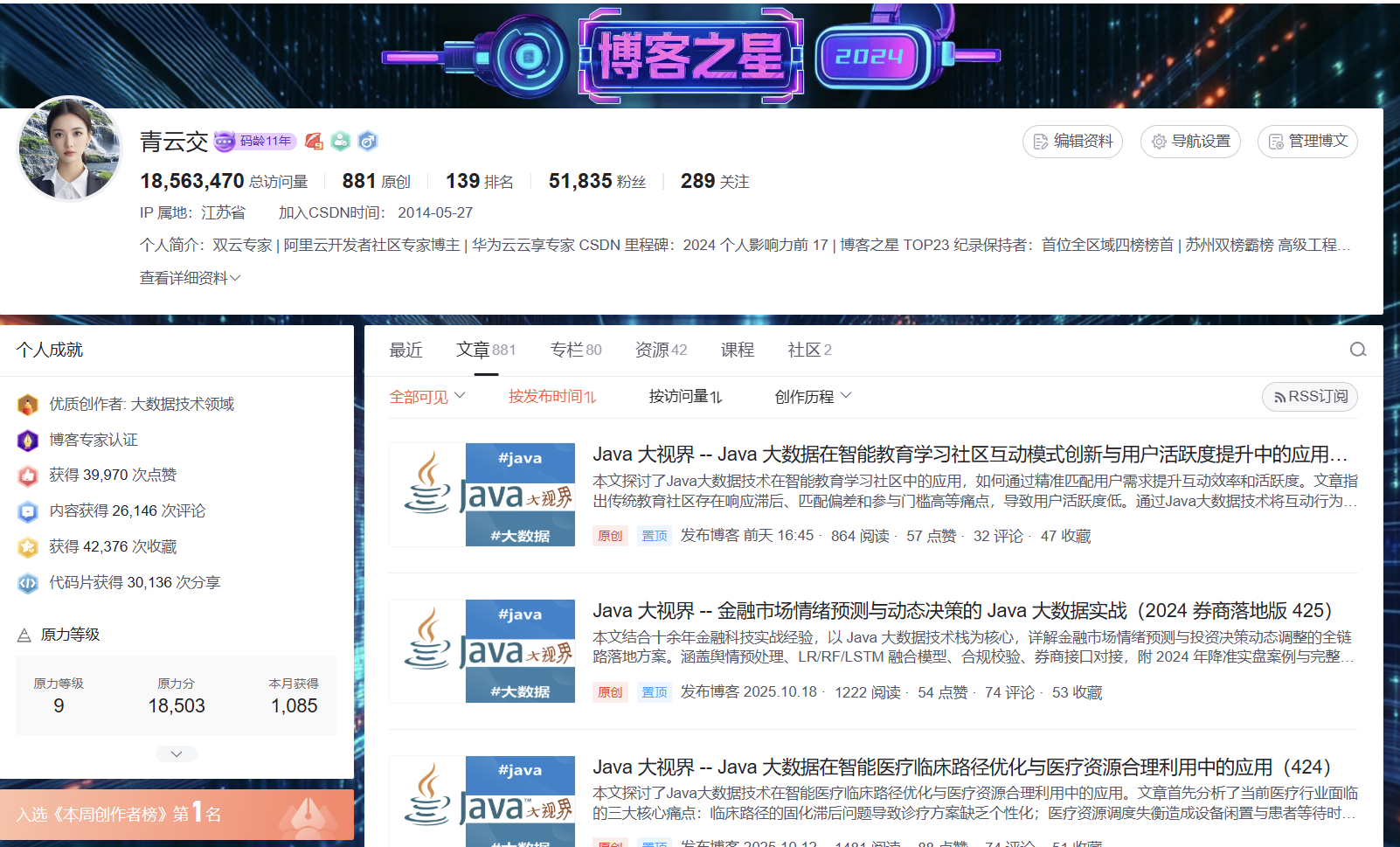Open the 本周创作者榜 第1名 banner
Screen dimensions: 1400x847
pos(177,815)
